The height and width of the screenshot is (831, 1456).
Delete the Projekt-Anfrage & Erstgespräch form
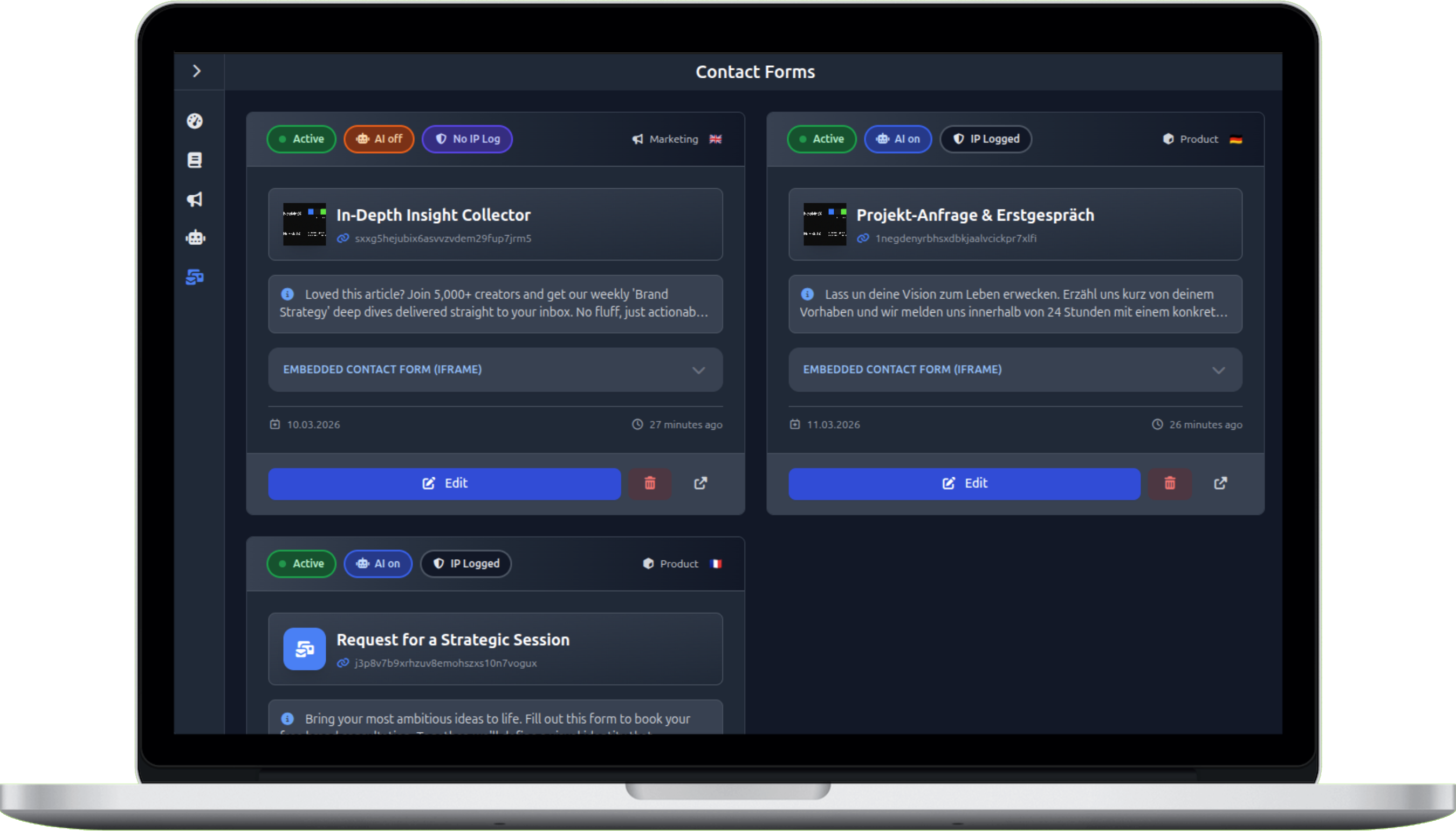click(1170, 483)
